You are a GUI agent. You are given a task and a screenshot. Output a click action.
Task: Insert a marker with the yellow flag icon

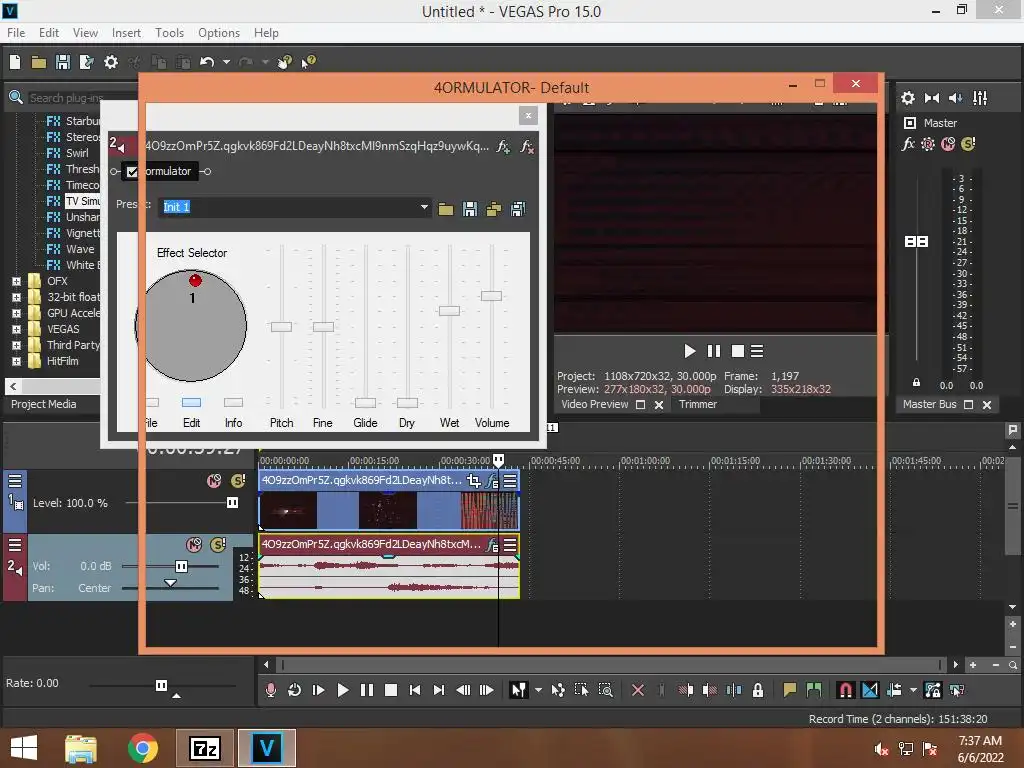pos(790,690)
